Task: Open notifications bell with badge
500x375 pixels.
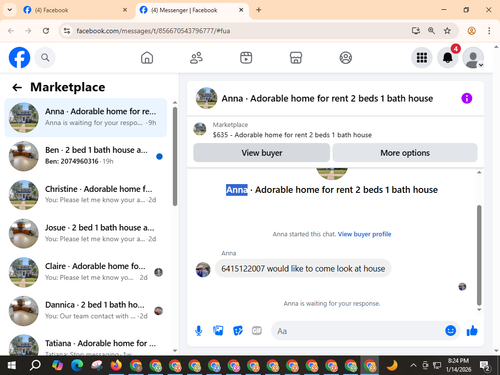Action: [448, 58]
